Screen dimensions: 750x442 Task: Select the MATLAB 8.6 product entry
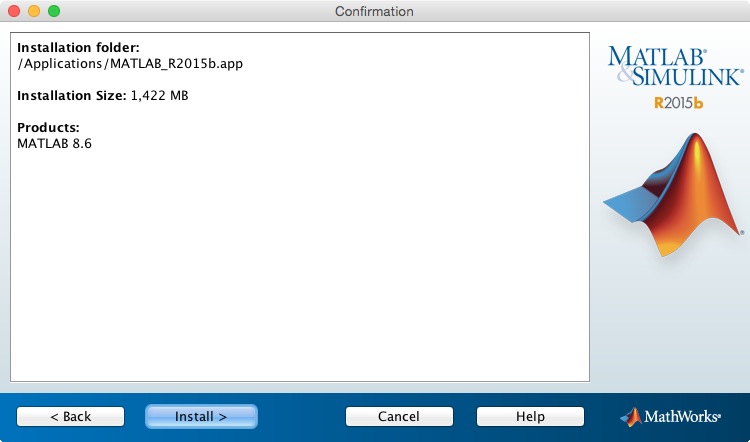click(55, 144)
